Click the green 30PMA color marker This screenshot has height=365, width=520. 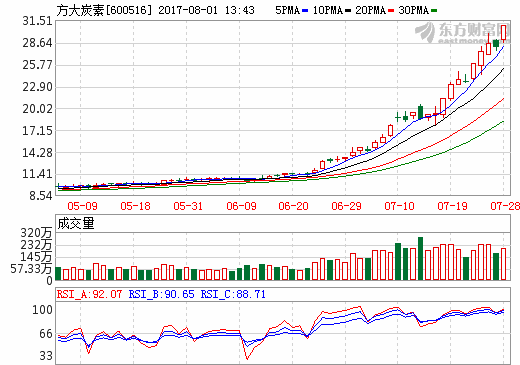point(434,11)
